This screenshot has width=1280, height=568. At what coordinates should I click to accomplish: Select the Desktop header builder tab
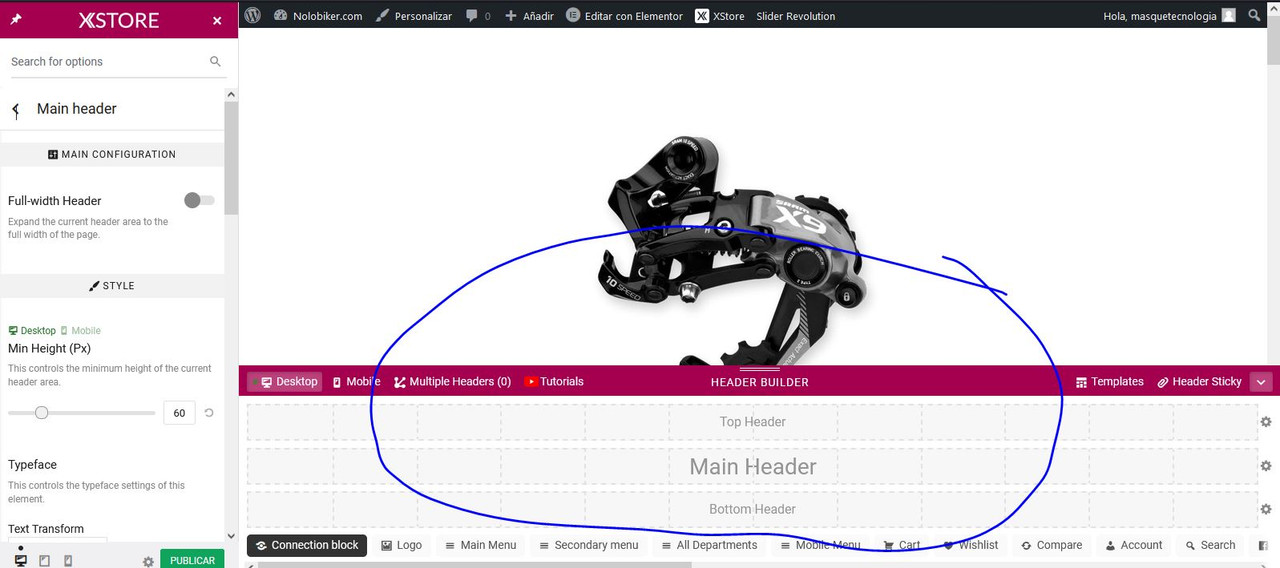285,381
